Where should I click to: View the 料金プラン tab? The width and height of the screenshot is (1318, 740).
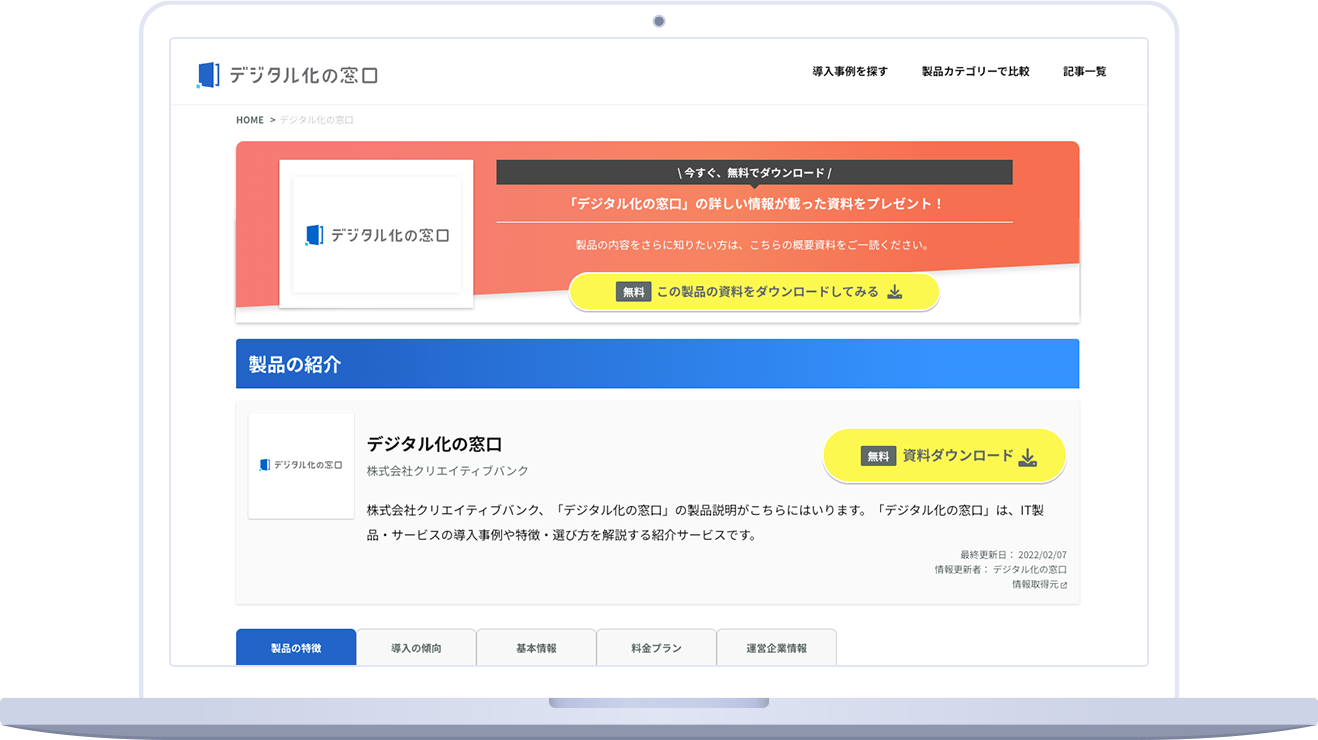click(656, 647)
